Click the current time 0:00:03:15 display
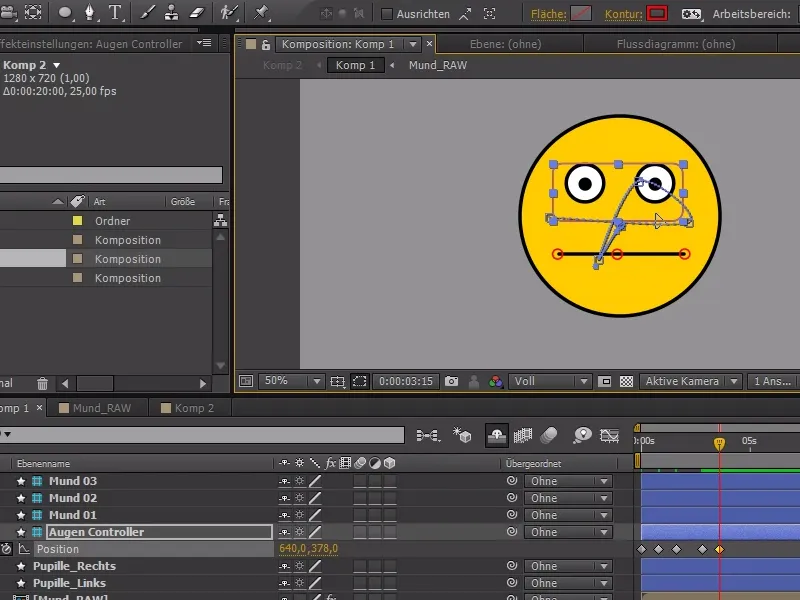 [406, 381]
